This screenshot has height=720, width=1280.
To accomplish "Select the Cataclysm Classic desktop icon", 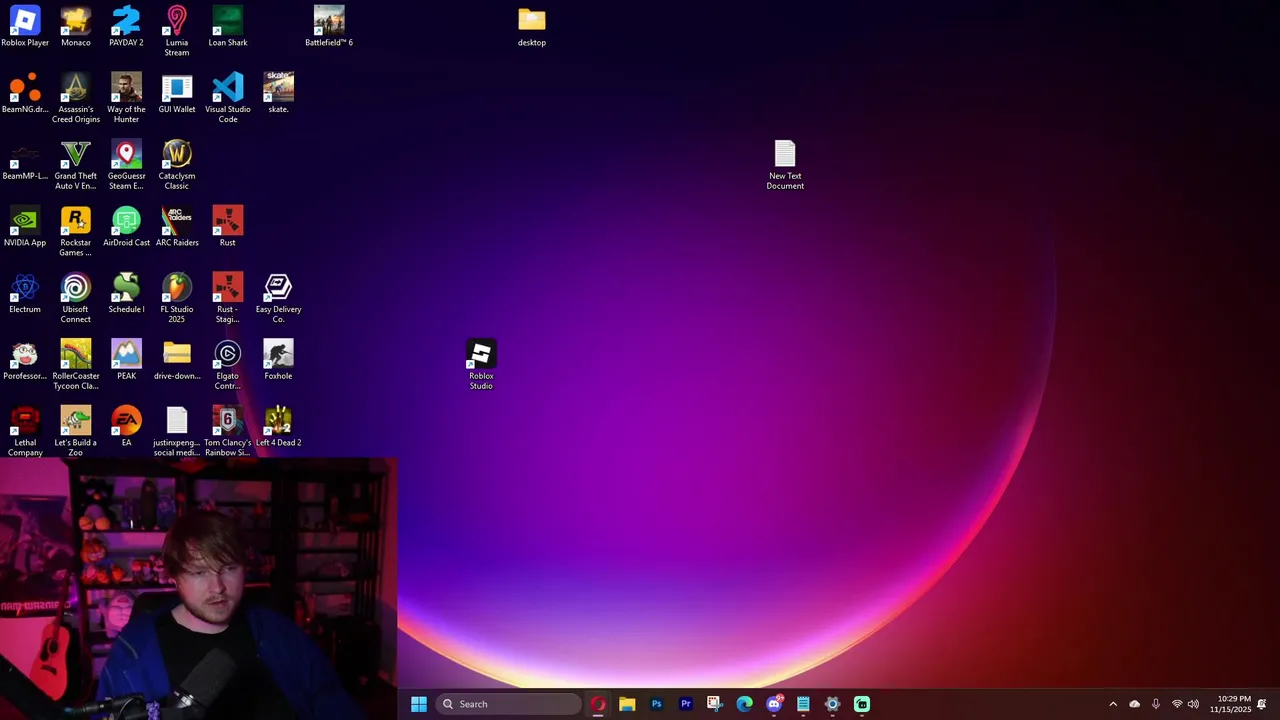I will click(x=177, y=165).
